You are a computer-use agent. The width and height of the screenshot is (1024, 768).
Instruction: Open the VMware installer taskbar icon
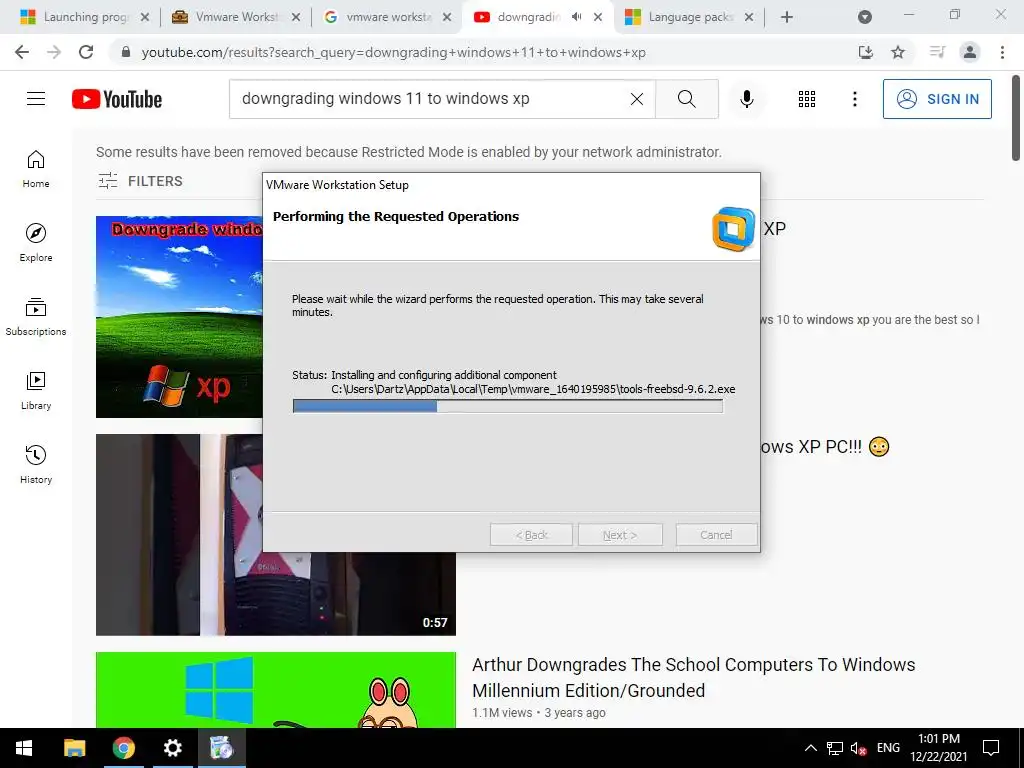pyautogui.click(x=221, y=748)
